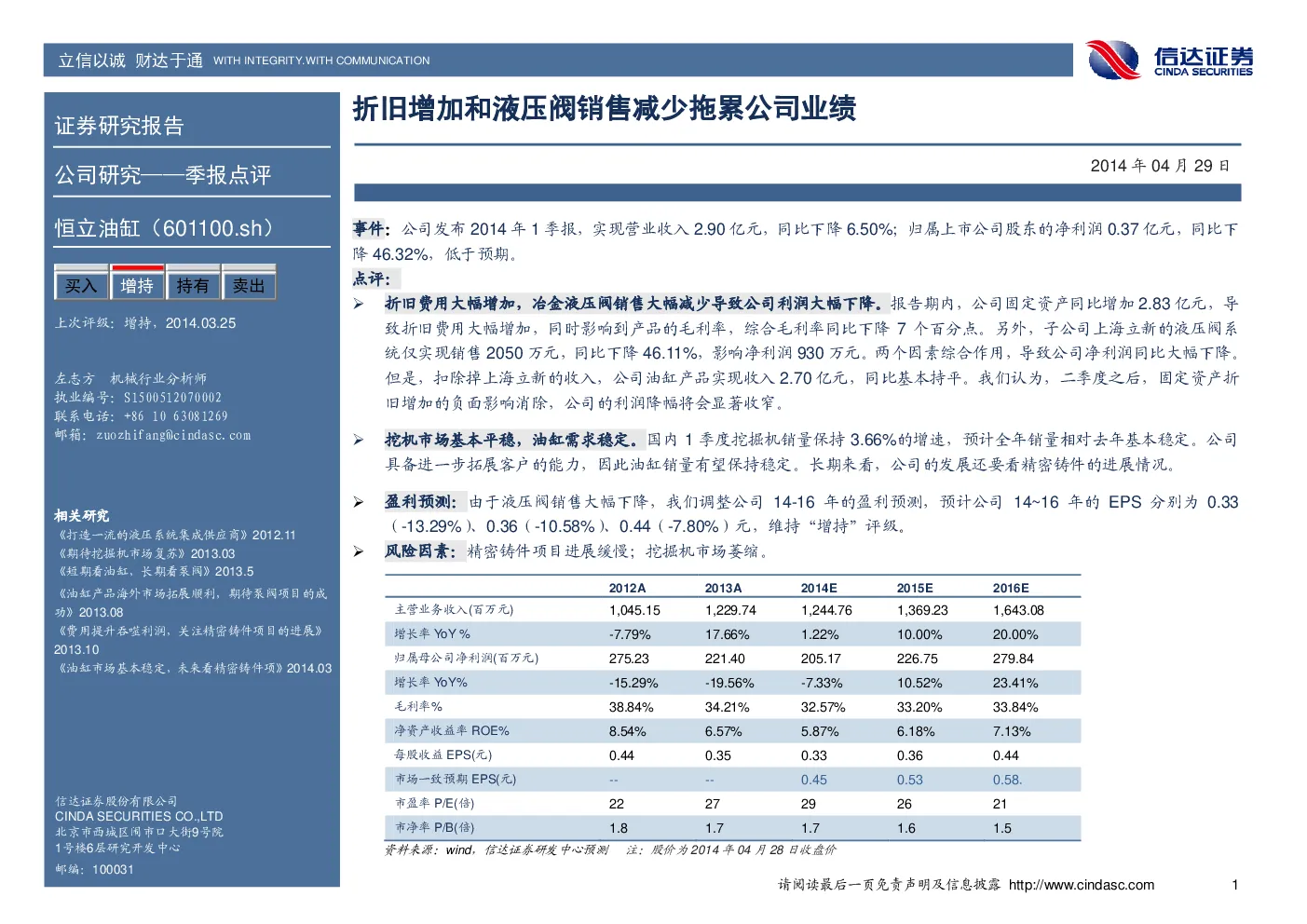
Task: Click the date 2014年04月29日
Action: pos(1160,166)
